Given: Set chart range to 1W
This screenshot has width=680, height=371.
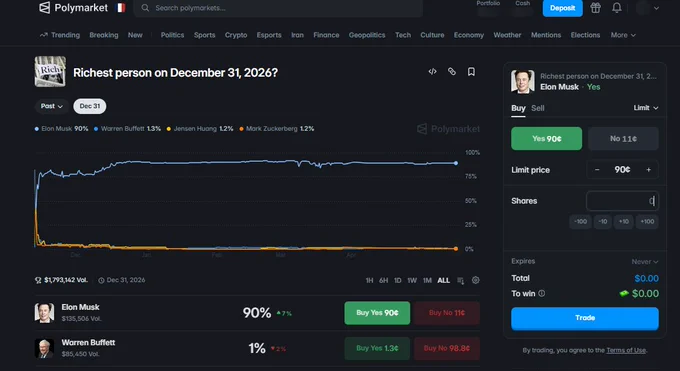Looking at the screenshot, I should (412, 281).
